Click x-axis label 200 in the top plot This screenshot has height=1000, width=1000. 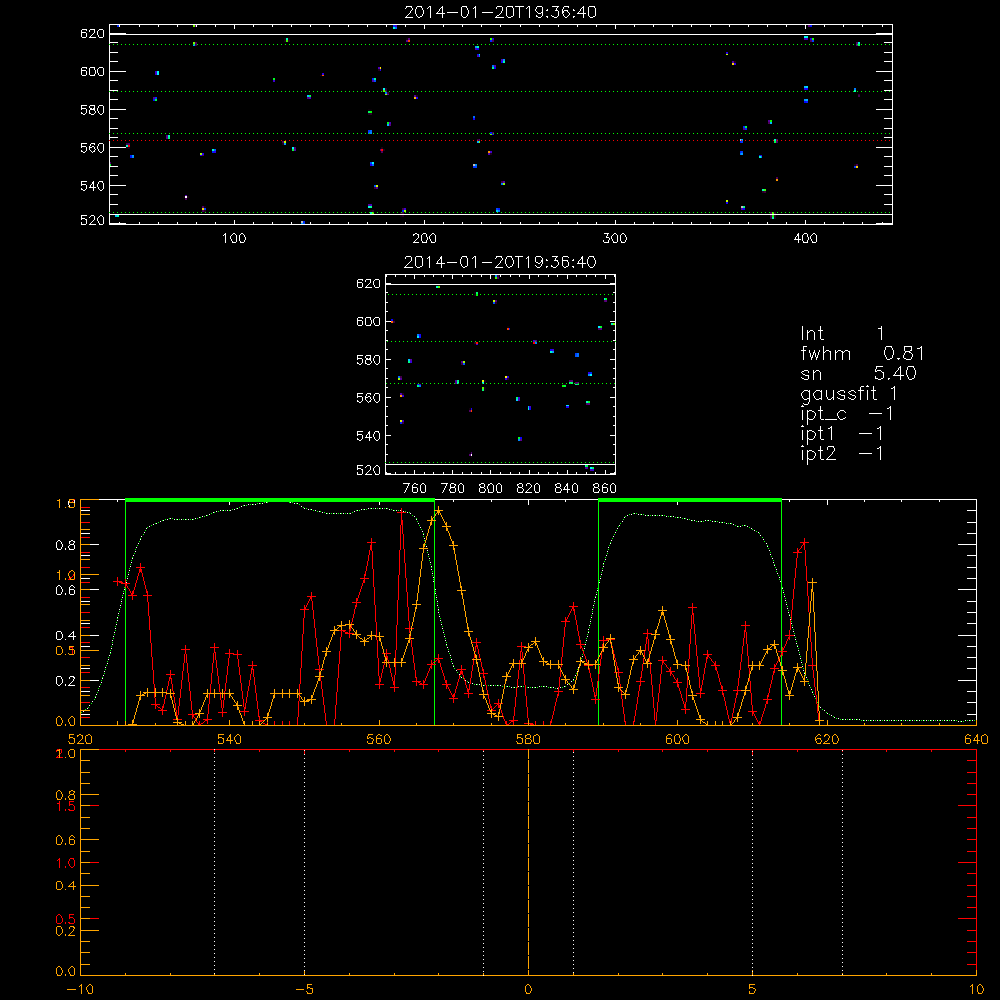[x=424, y=239]
